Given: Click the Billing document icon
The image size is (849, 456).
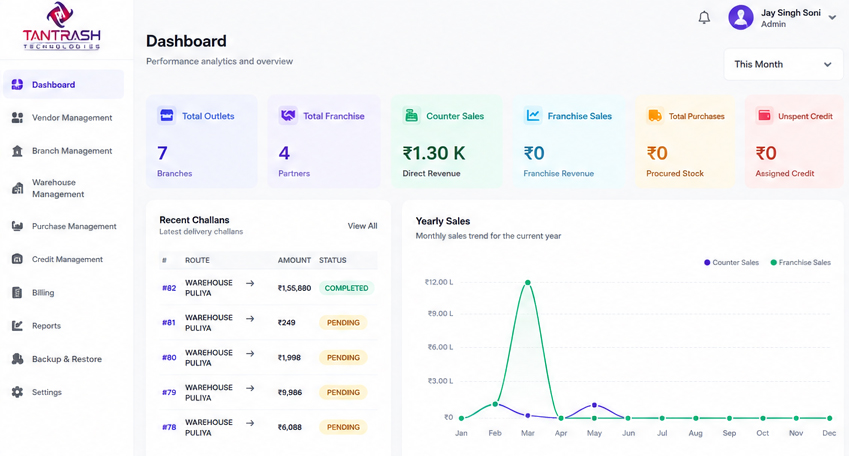Looking at the screenshot, I should click(17, 292).
